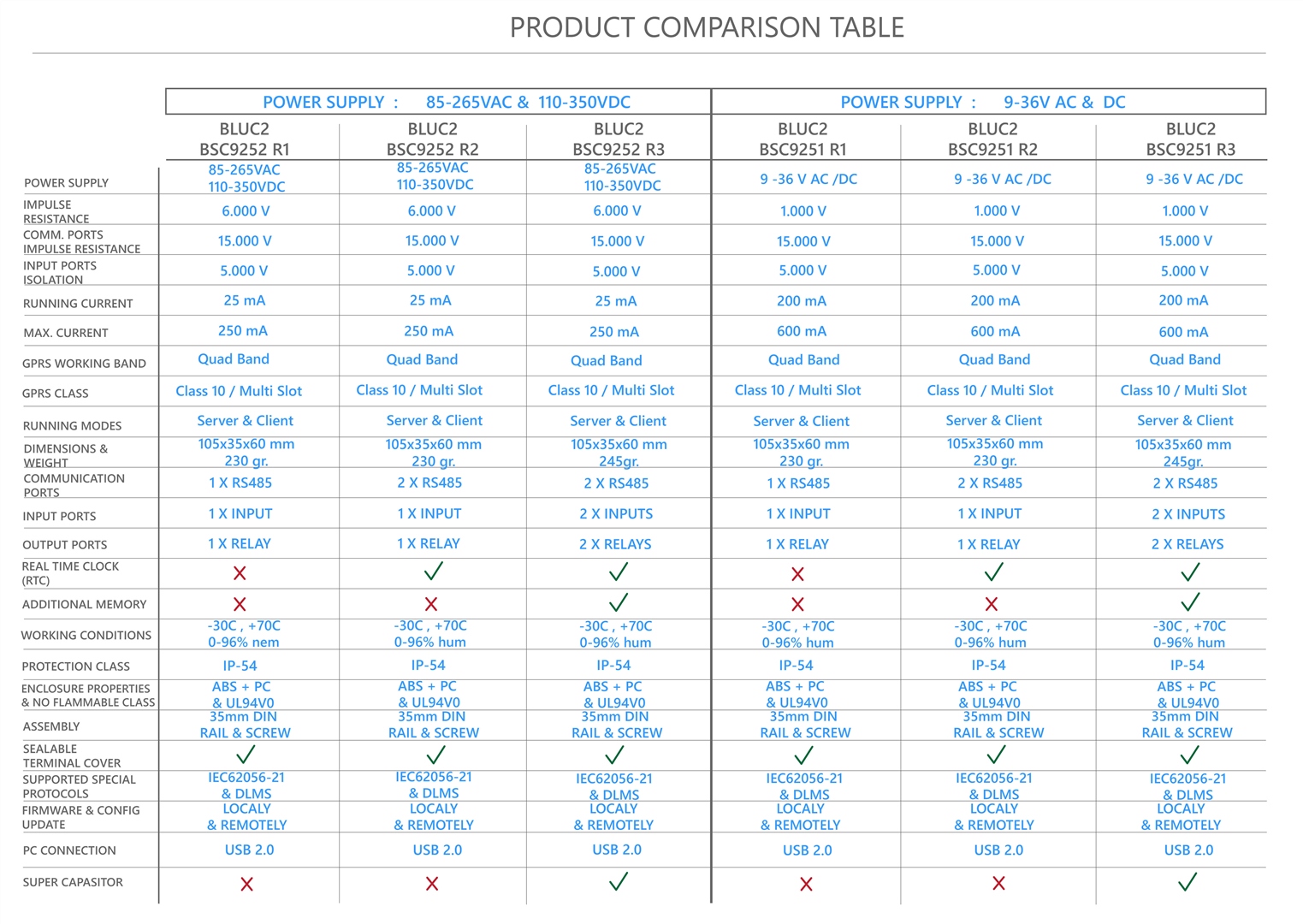Screen dimensions: 1303x924
Task: Click the GPRS WORKING BAND row label
Action: click(84, 363)
